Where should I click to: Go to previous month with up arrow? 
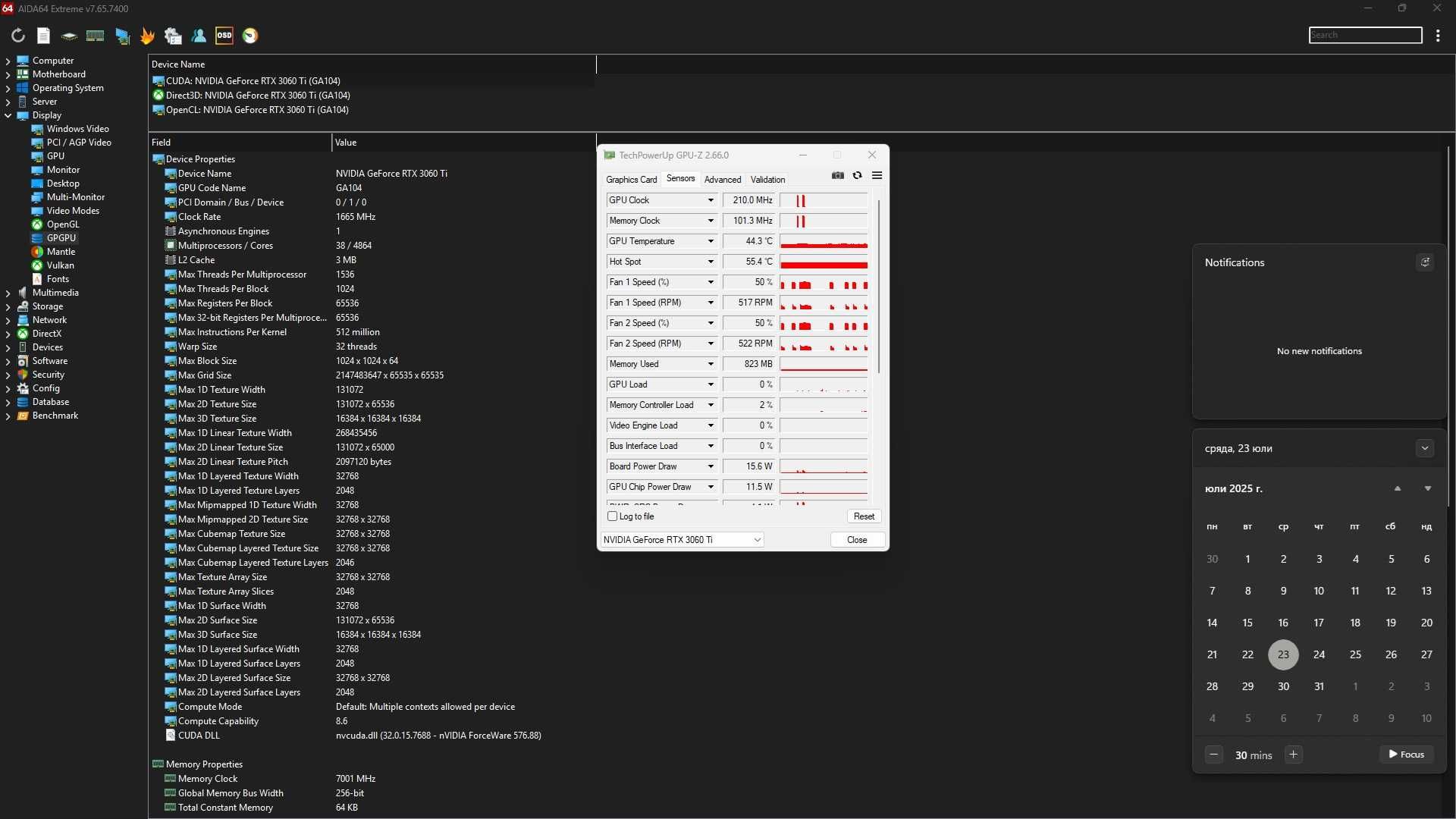1397,489
